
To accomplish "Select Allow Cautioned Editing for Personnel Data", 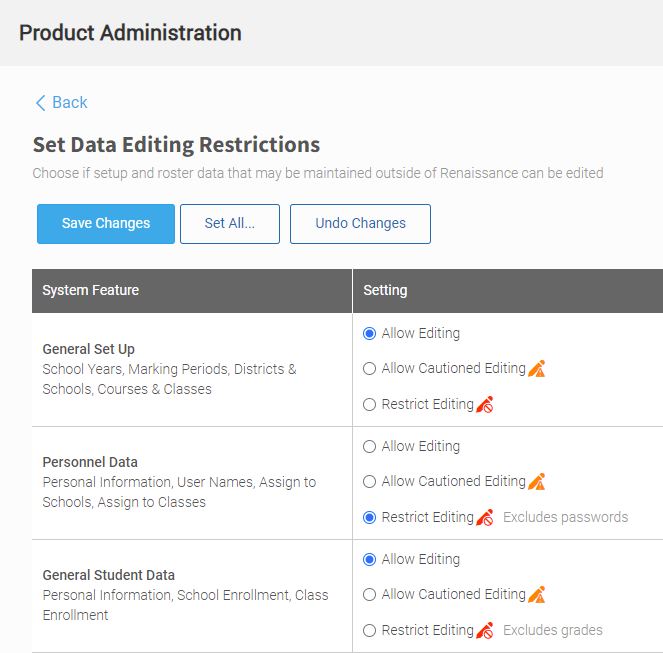I will click(x=369, y=482).
